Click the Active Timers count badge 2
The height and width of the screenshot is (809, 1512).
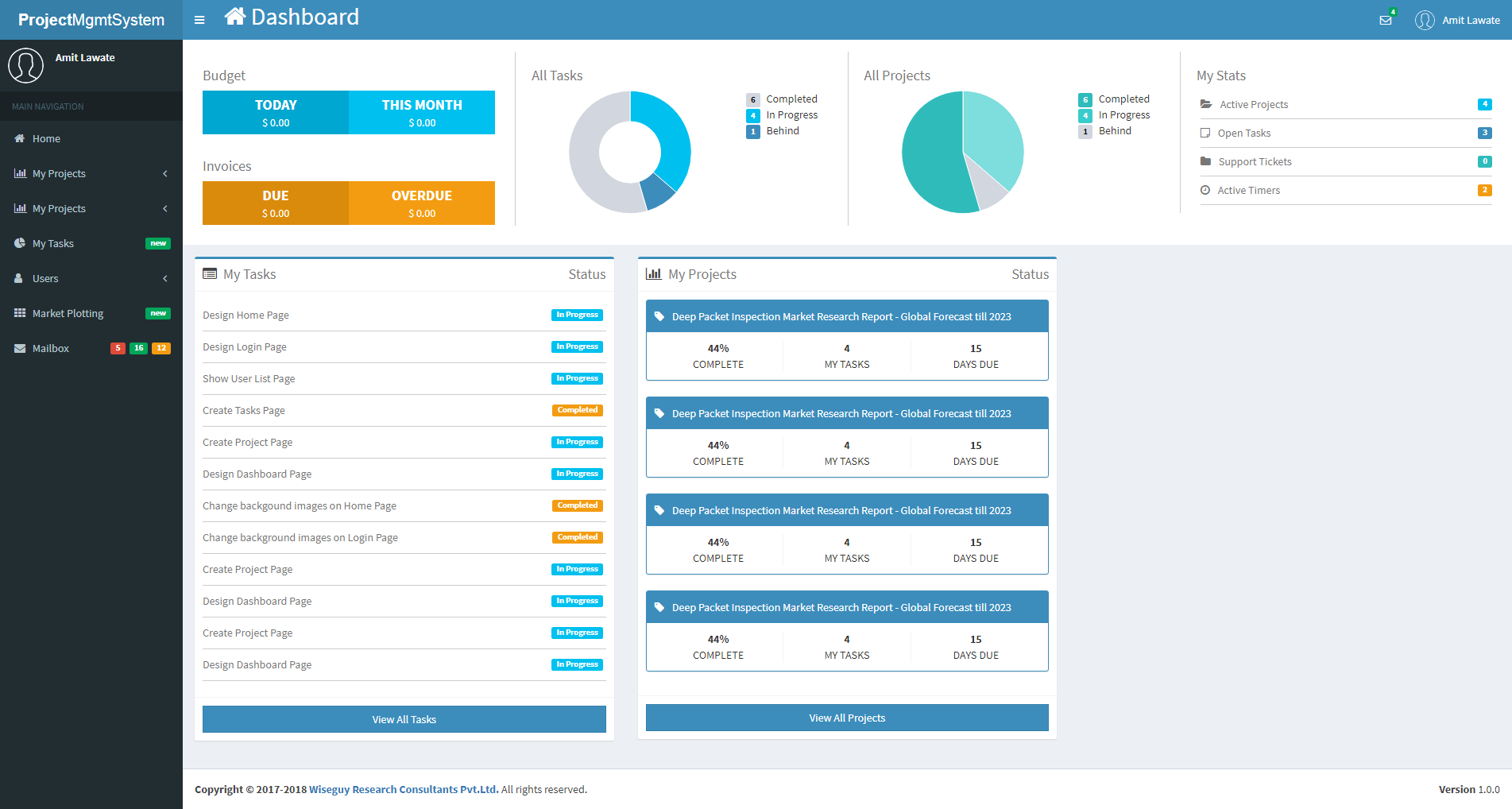[x=1484, y=190]
